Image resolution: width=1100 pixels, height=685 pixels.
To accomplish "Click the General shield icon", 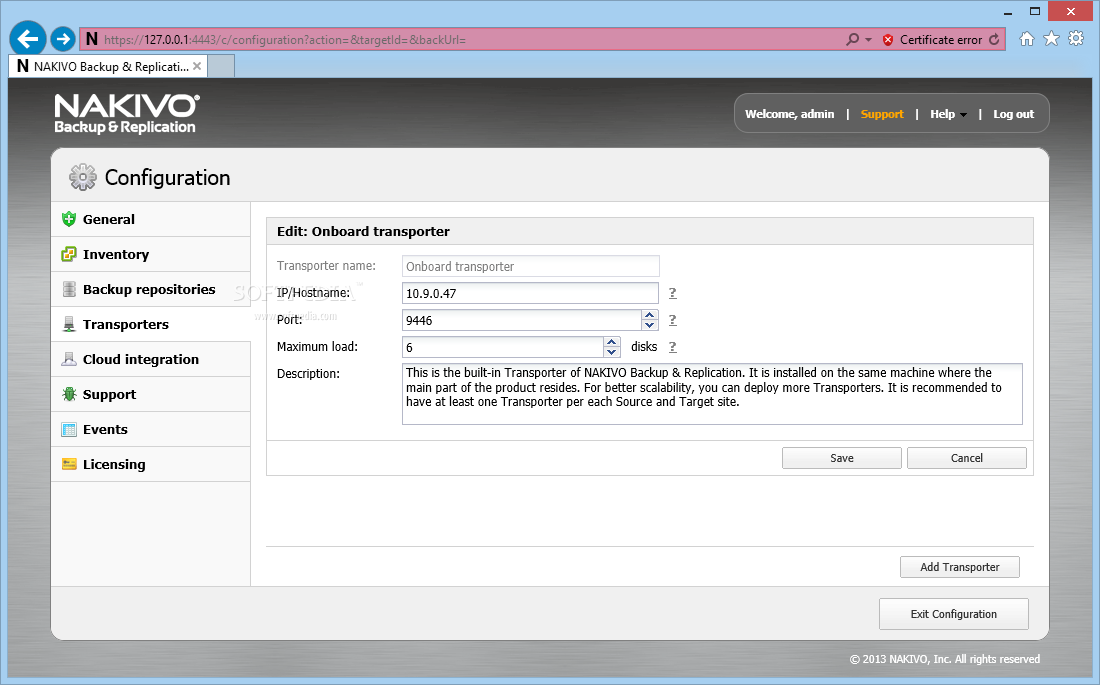I will [x=69, y=219].
